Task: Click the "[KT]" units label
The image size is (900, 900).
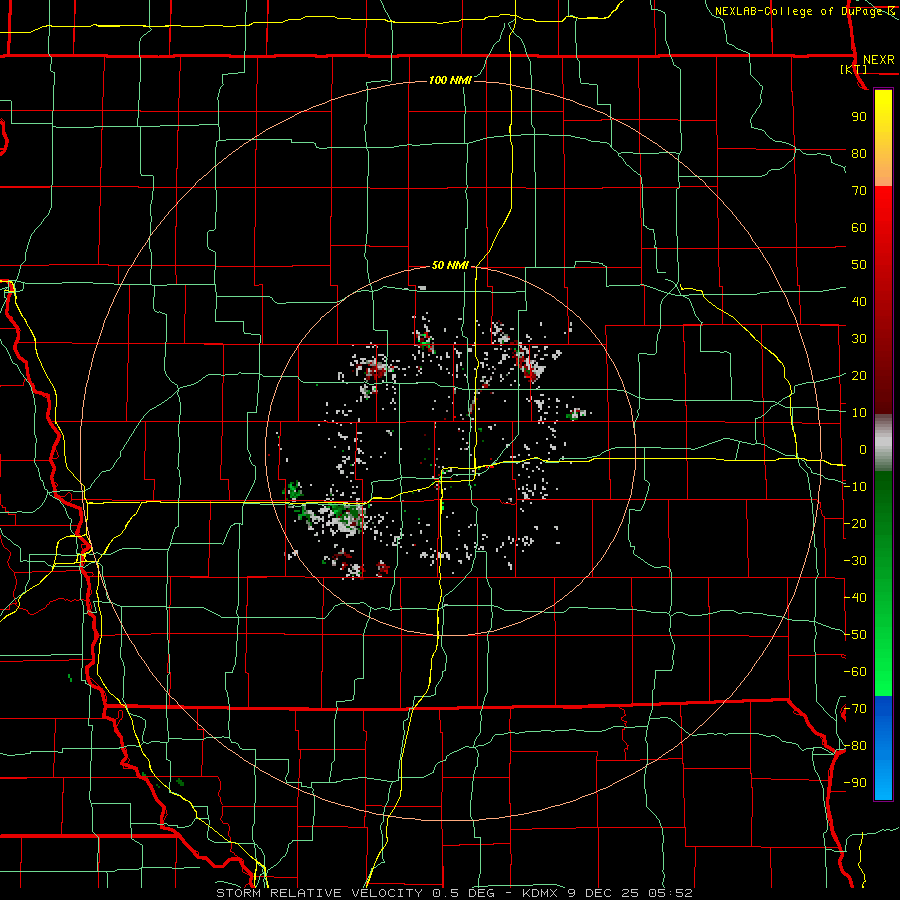Action: click(x=854, y=69)
